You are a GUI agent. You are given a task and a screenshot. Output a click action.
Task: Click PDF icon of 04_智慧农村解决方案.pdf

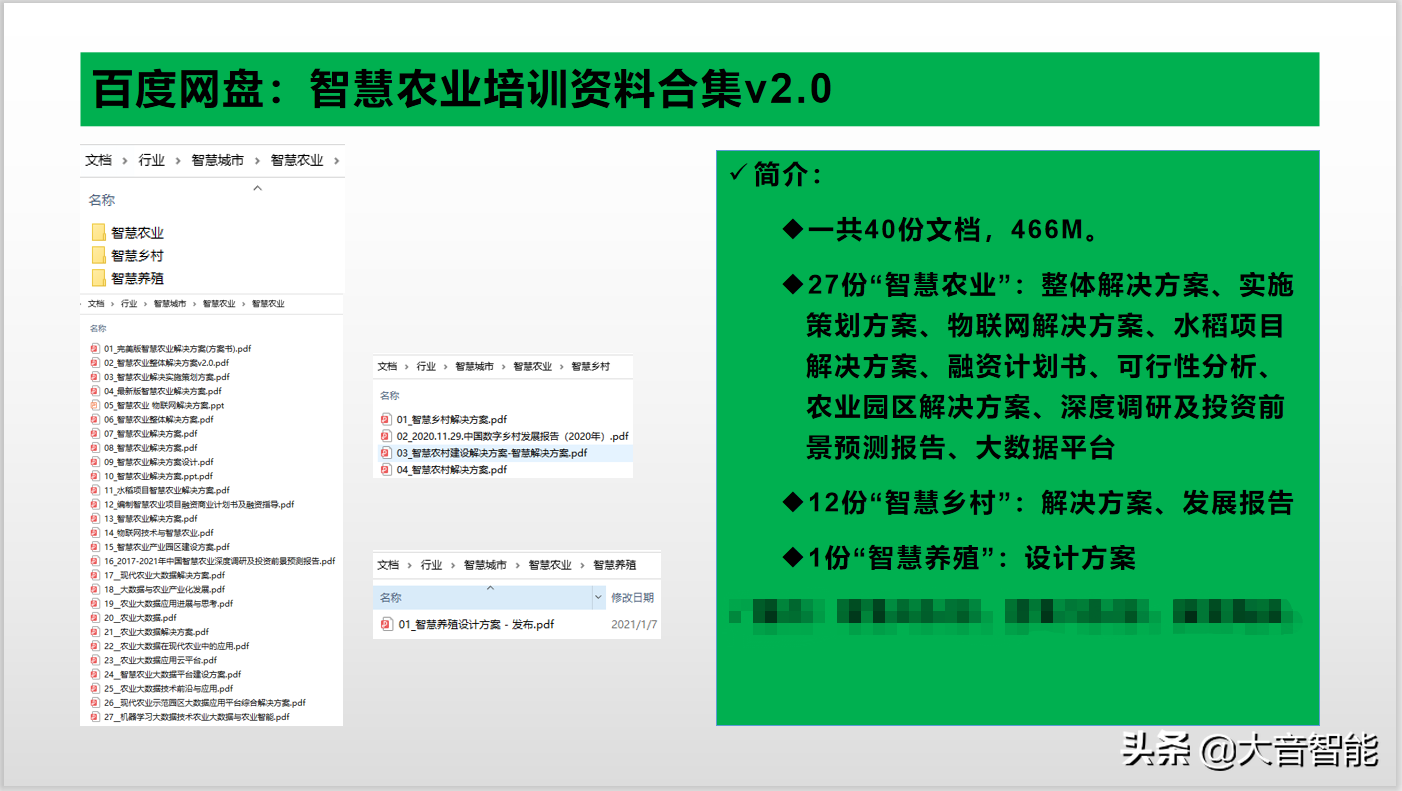[x=387, y=469]
